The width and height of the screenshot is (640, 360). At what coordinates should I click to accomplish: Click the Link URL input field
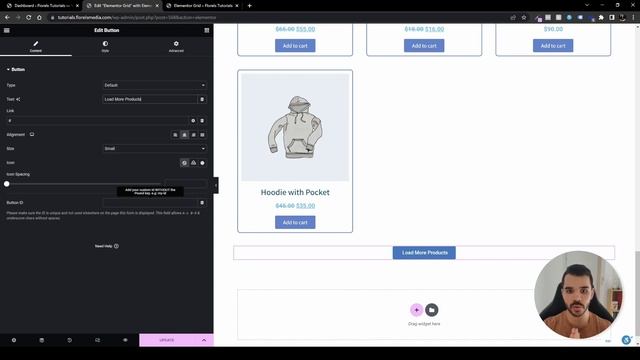pos(97,121)
